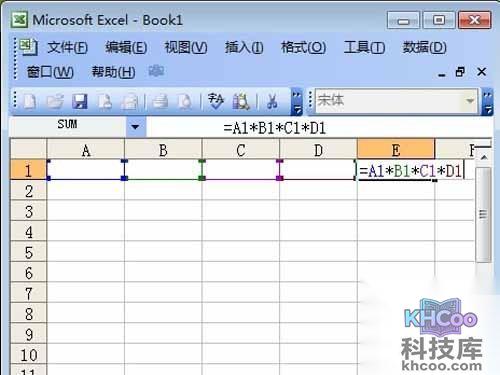
Task: Open the 文件(F) menu
Action: tap(68, 47)
